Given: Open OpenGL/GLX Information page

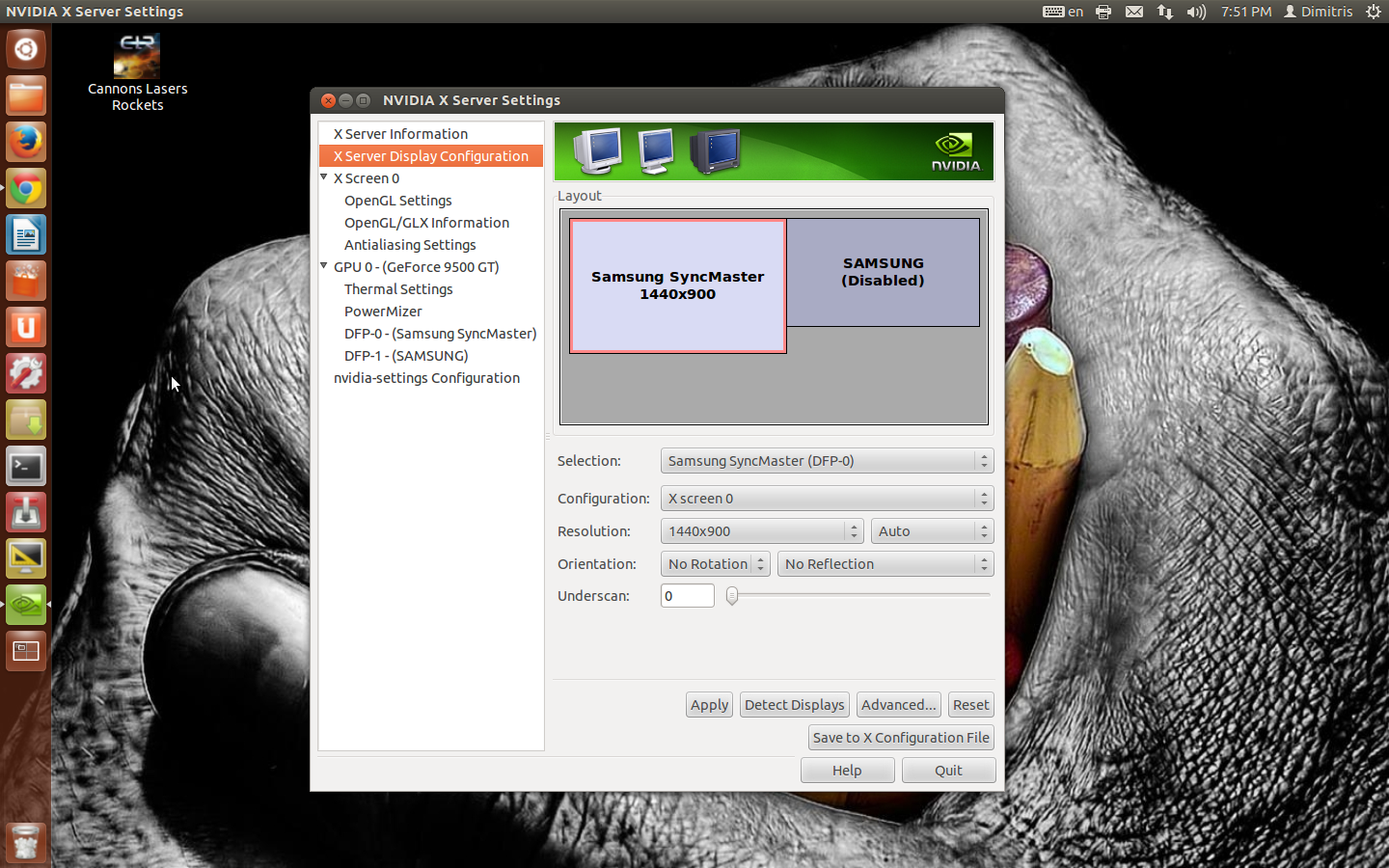Looking at the screenshot, I should pos(426,223).
